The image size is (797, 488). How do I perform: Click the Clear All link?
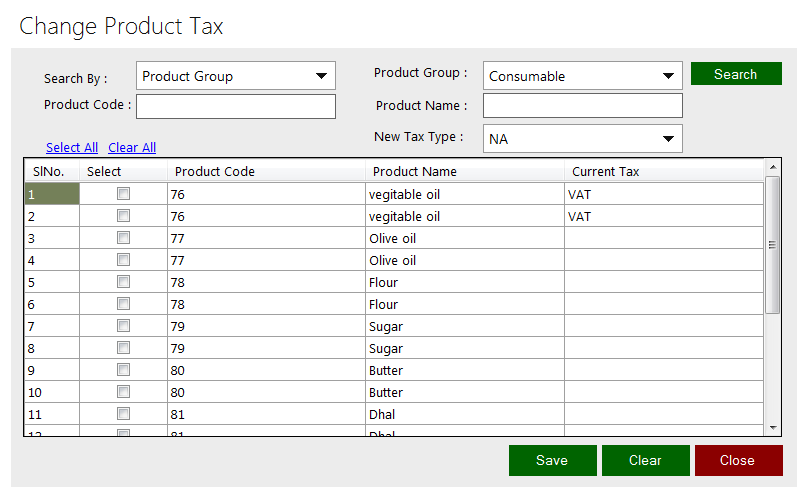pyautogui.click(x=132, y=147)
